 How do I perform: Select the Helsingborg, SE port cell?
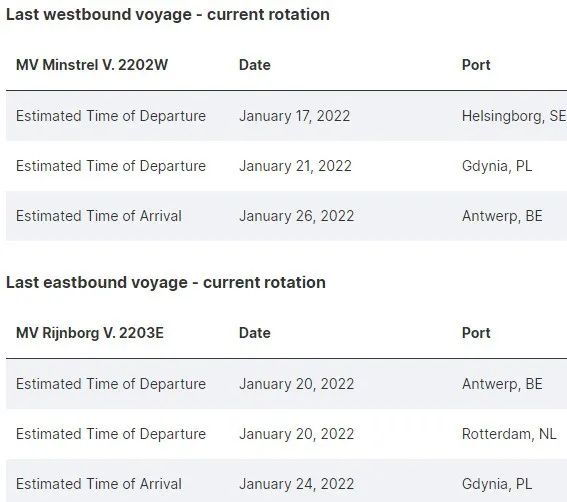514,116
